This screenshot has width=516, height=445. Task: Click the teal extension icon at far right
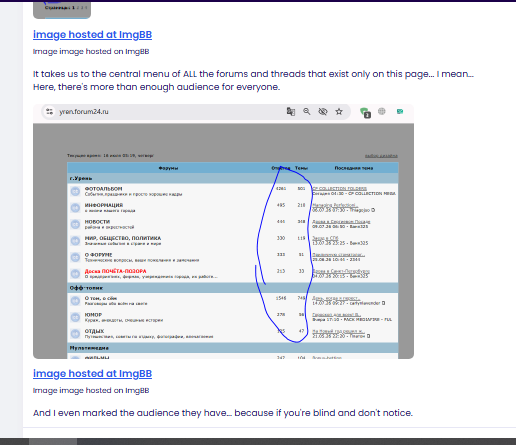[x=400, y=111]
